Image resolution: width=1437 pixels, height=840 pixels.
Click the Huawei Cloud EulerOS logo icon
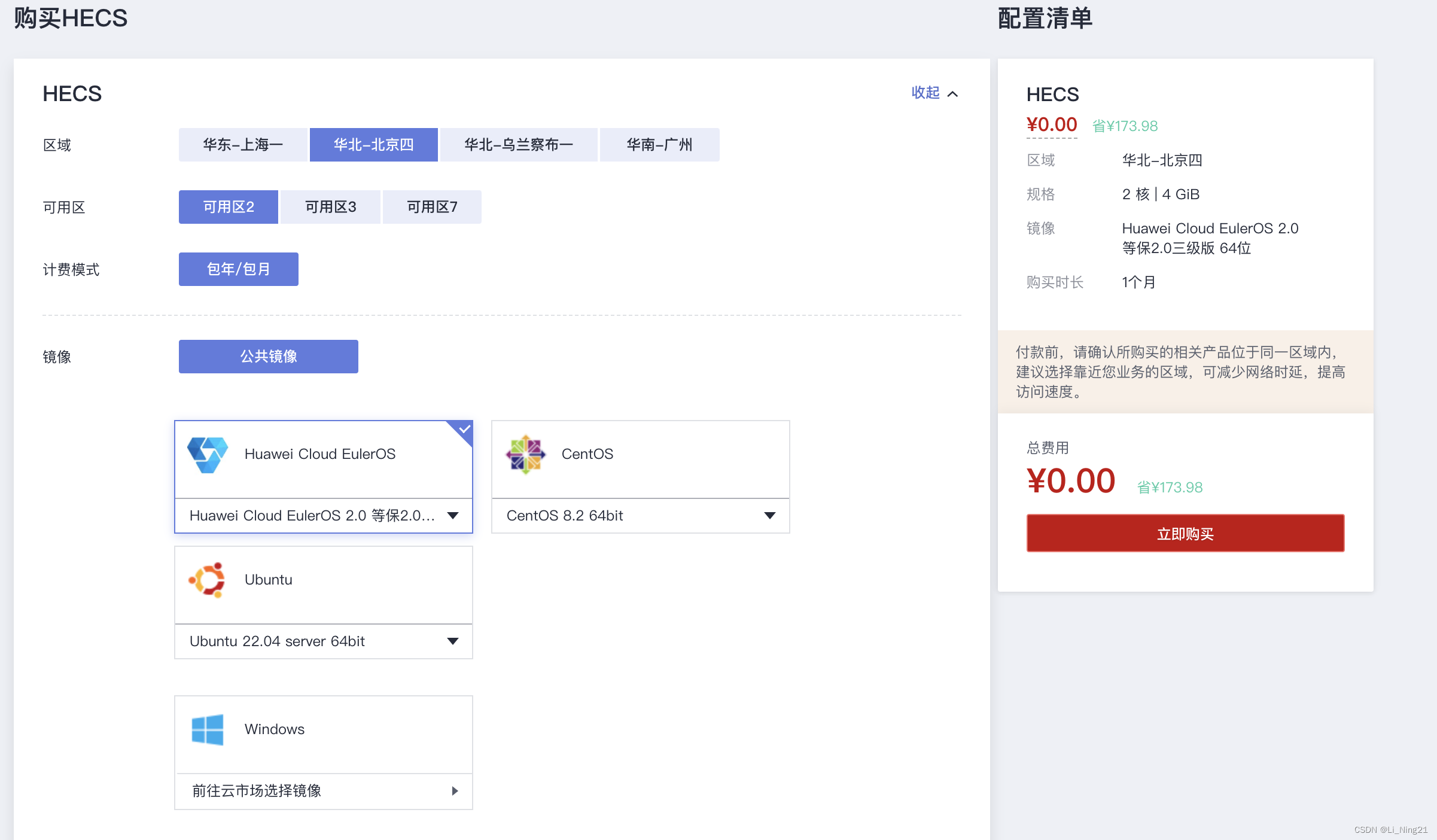click(x=208, y=454)
